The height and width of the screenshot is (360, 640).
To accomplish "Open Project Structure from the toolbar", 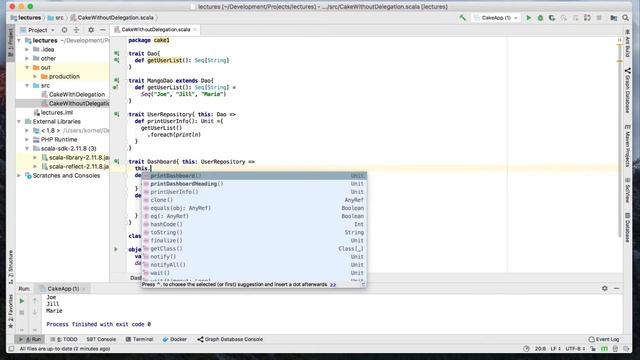I will (613, 18).
